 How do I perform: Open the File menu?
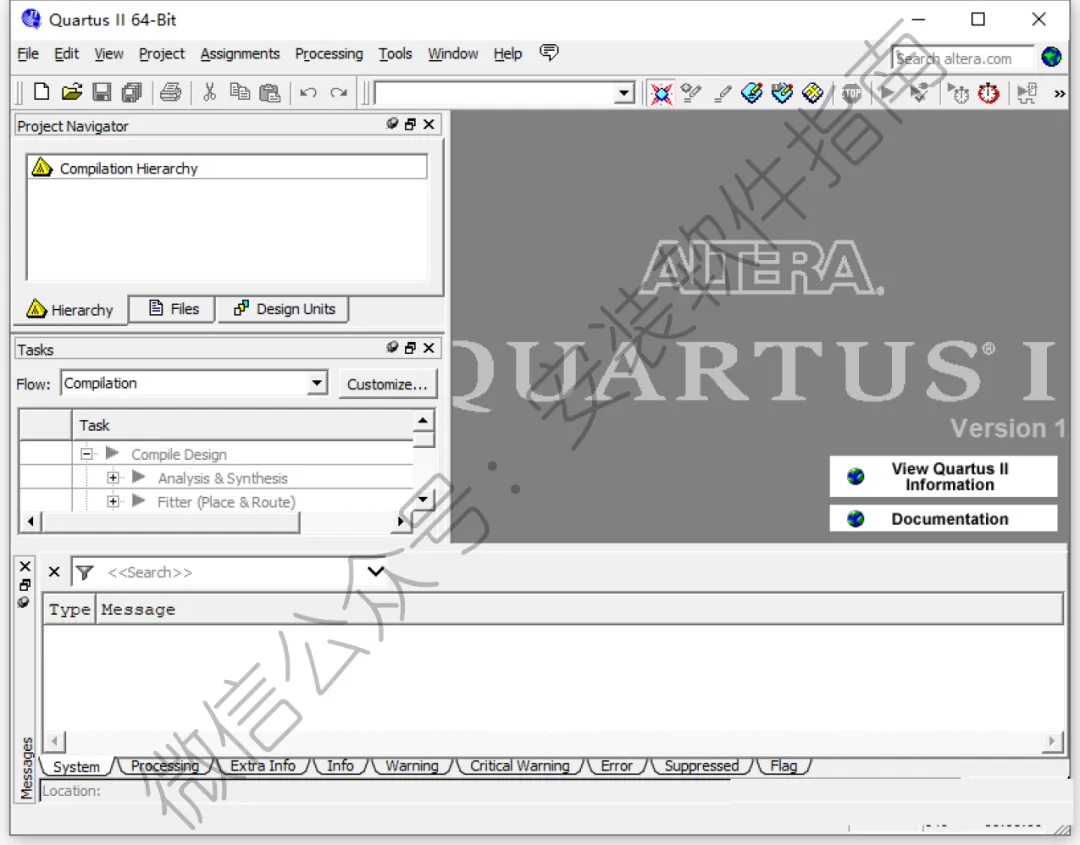click(28, 54)
